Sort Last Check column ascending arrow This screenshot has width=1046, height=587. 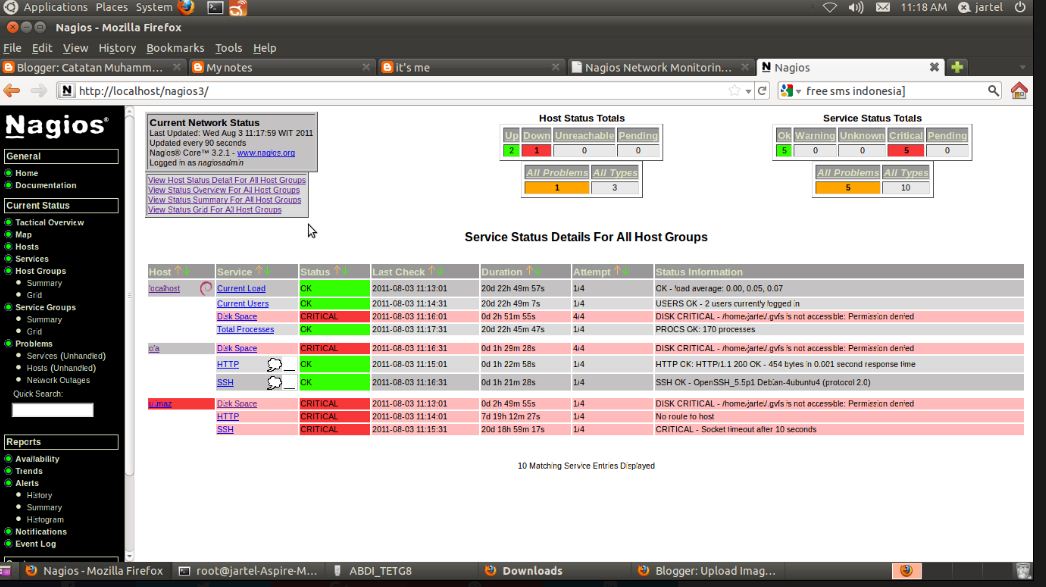click(x=432, y=271)
